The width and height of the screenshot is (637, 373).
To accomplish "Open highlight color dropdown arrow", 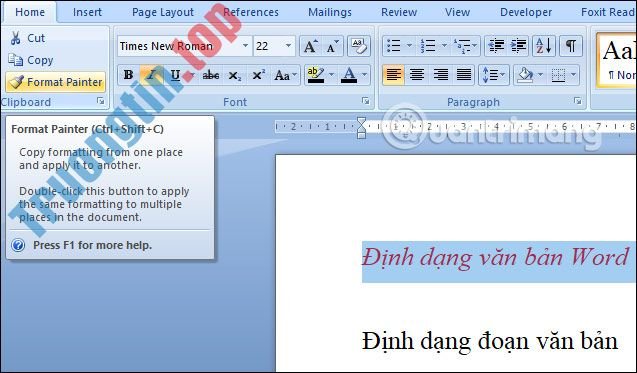I will coord(332,75).
